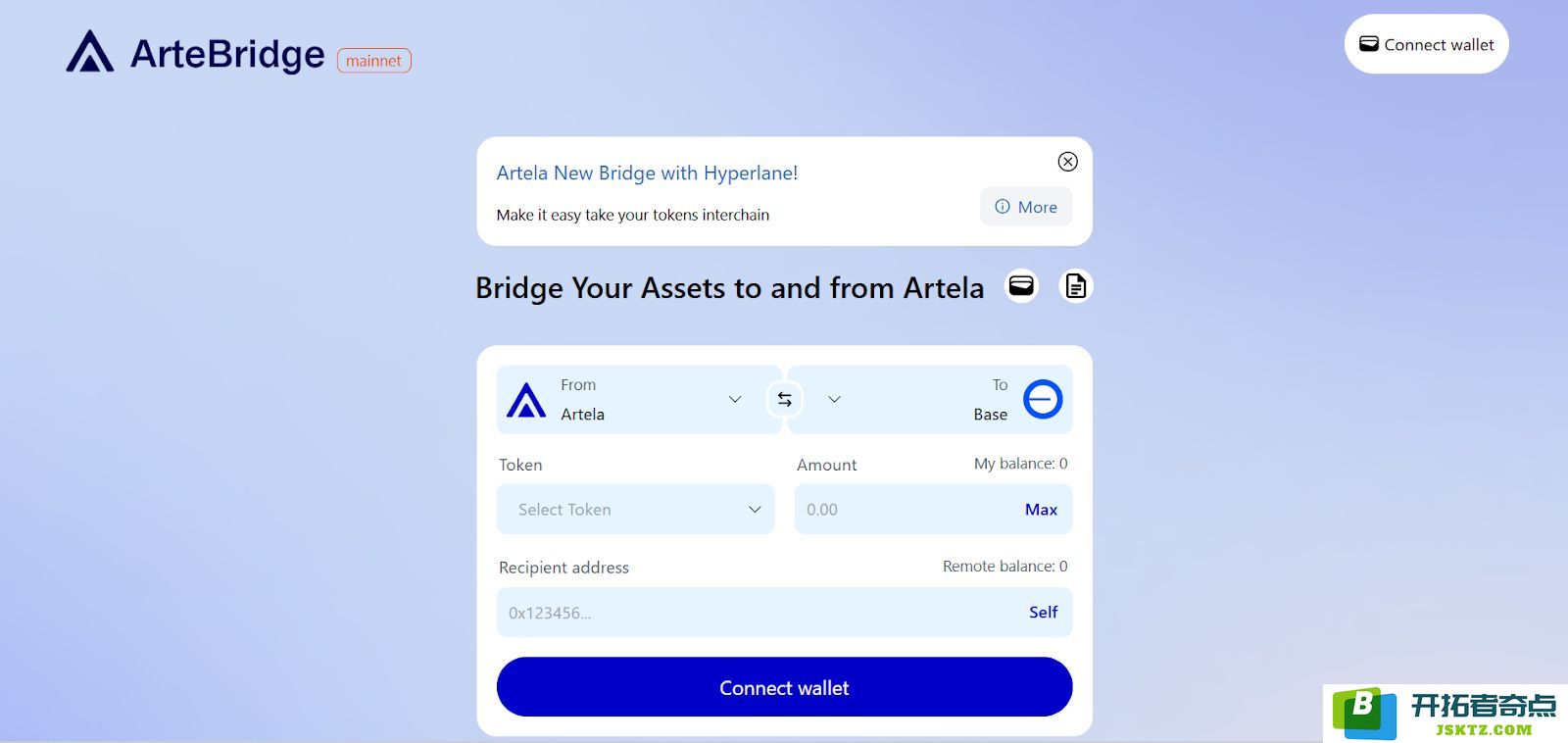
Task: Click the Artela chain logo in the From box
Action: pos(526,400)
